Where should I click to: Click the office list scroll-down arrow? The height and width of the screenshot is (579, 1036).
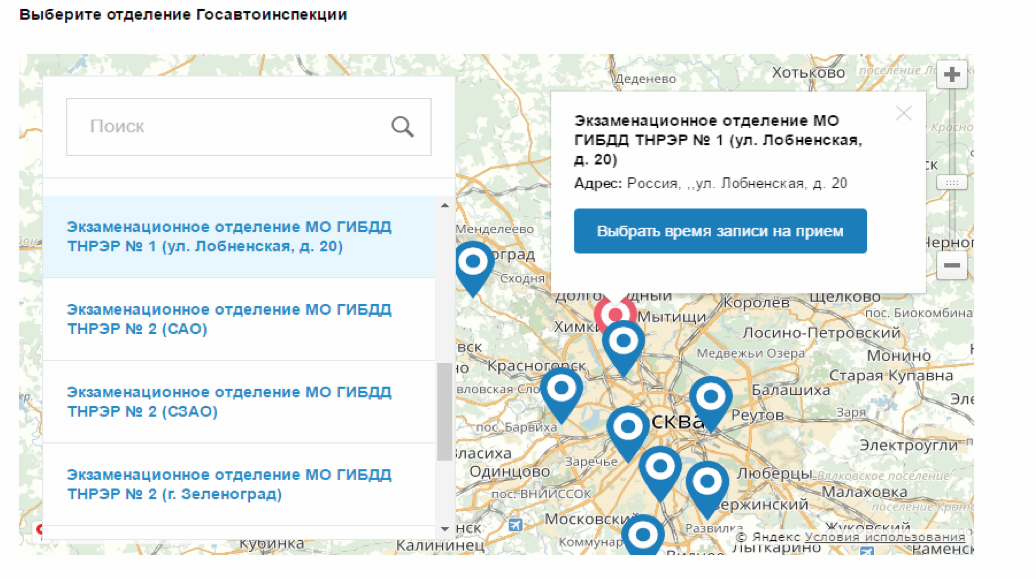click(445, 528)
